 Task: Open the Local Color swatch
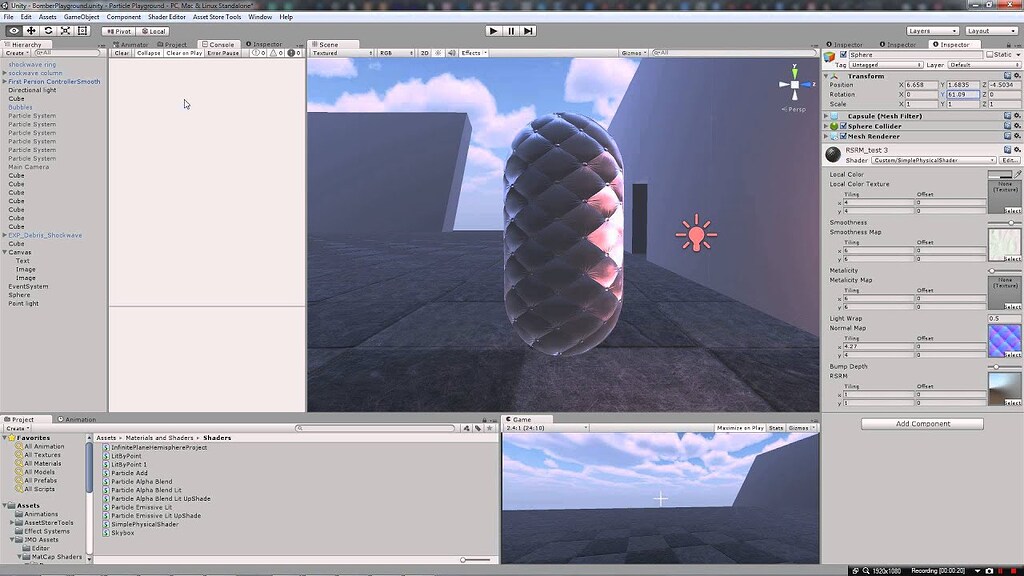[x=1002, y=174]
